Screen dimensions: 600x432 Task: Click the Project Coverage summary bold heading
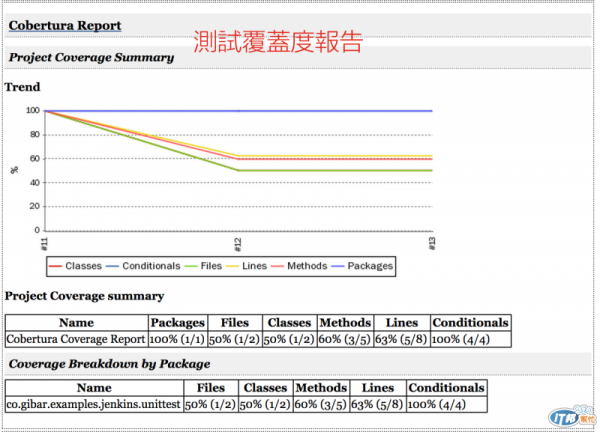tap(85, 296)
